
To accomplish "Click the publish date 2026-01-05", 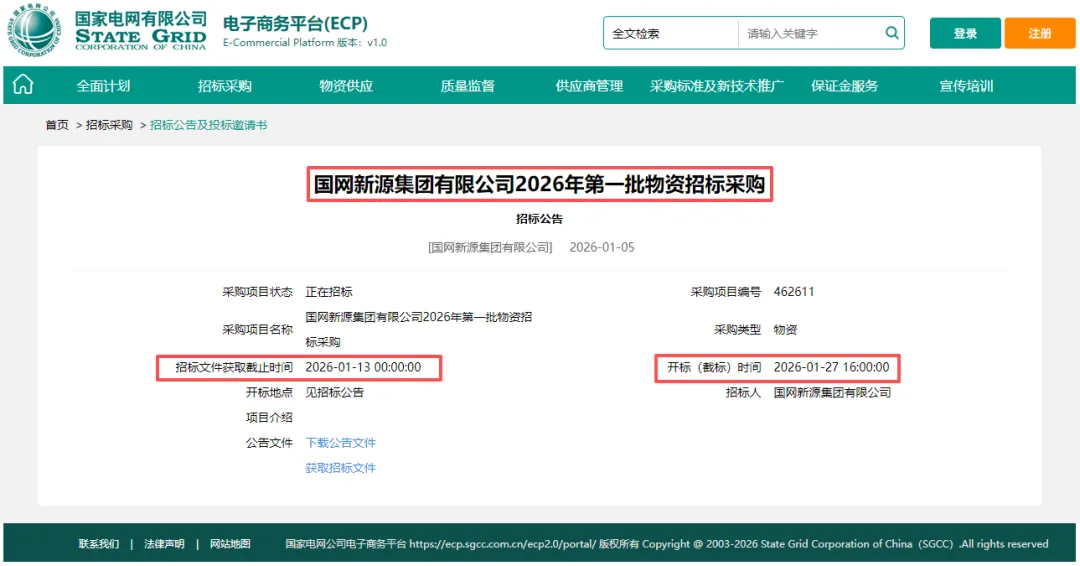I will click(x=601, y=247).
